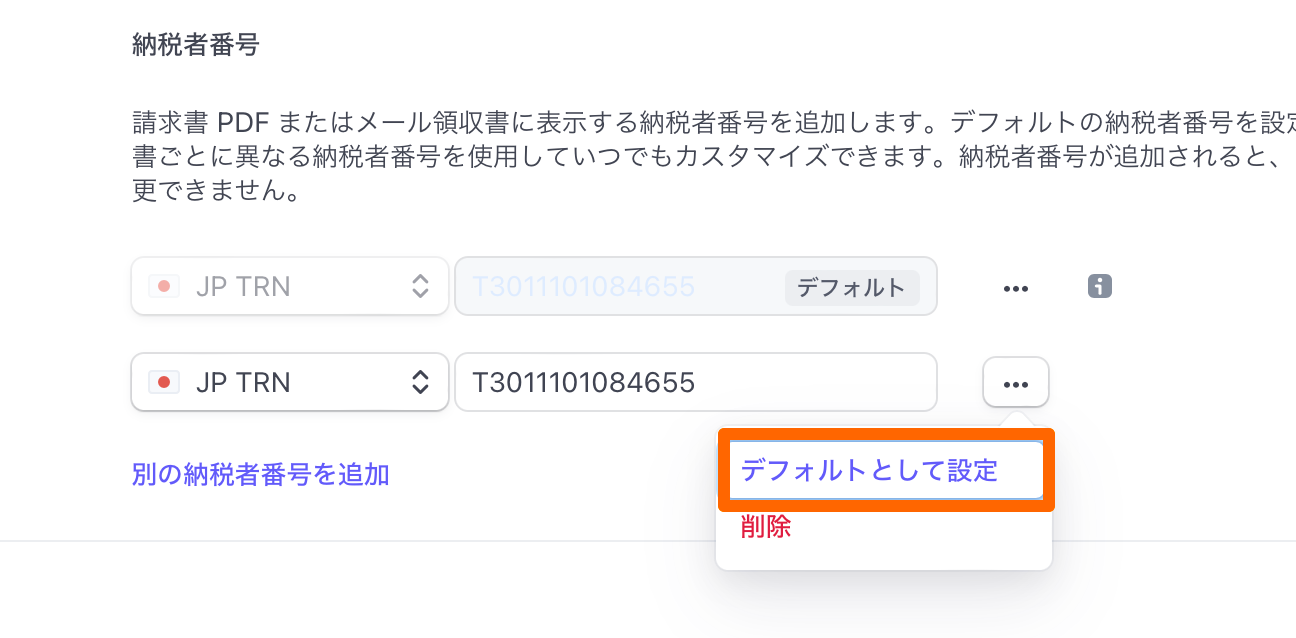Click the 別の納税者番号を追加 link
Screen dimensions: 1296x638
tap(260, 474)
